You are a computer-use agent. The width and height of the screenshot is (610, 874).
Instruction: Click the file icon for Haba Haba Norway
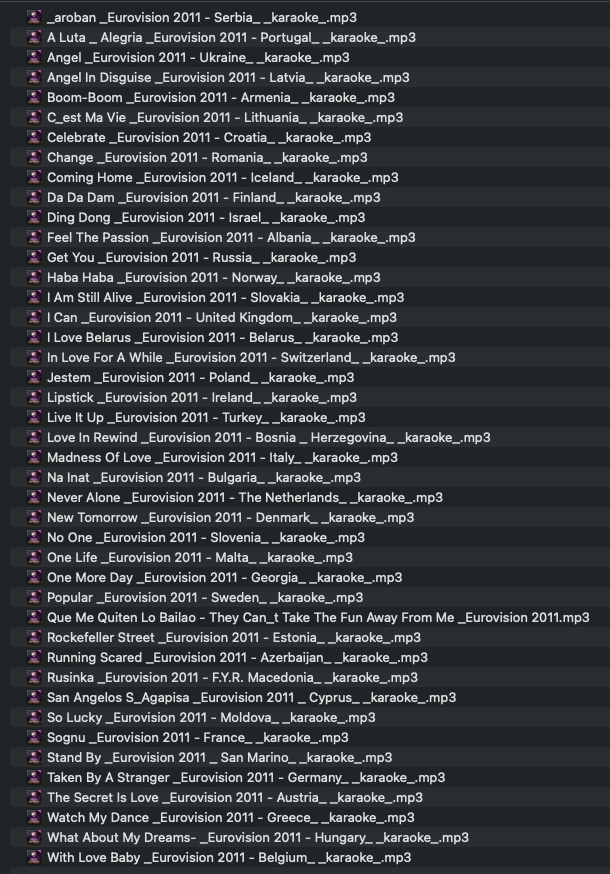click(x=34, y=278)
